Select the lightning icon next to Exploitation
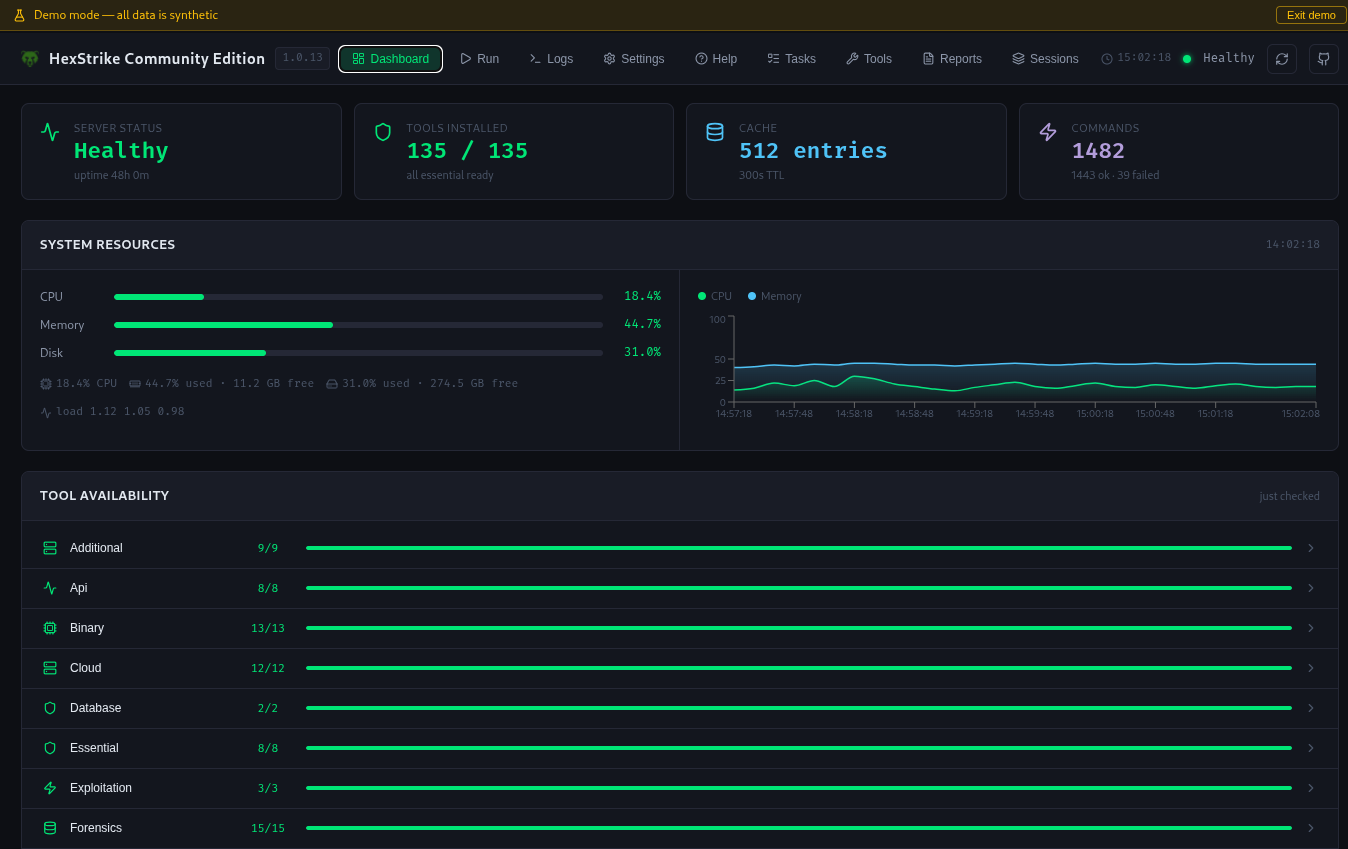 tap(50, 788)
